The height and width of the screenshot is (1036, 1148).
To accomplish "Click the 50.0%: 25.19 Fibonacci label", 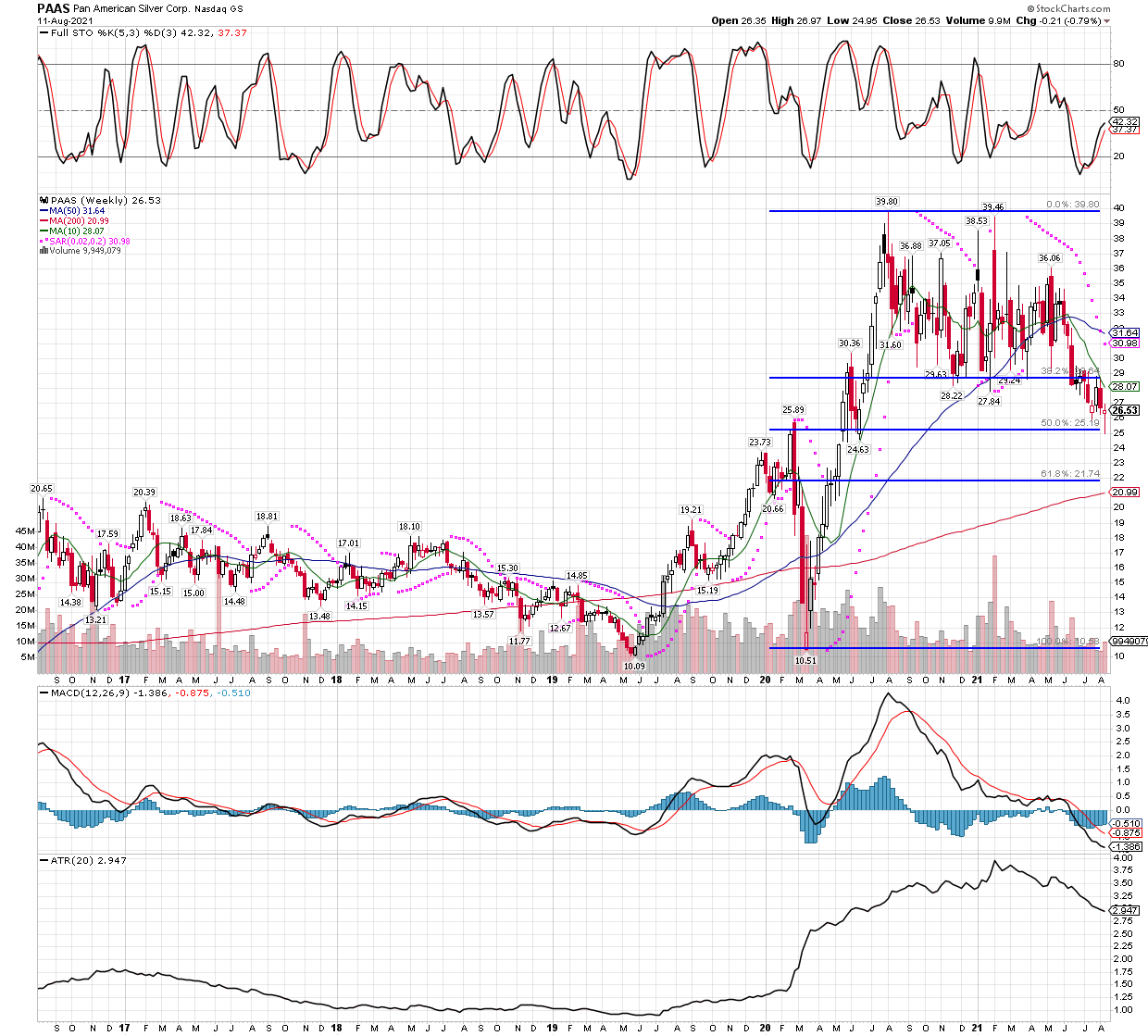I will pyautogui.click(x=1069, y=423).
